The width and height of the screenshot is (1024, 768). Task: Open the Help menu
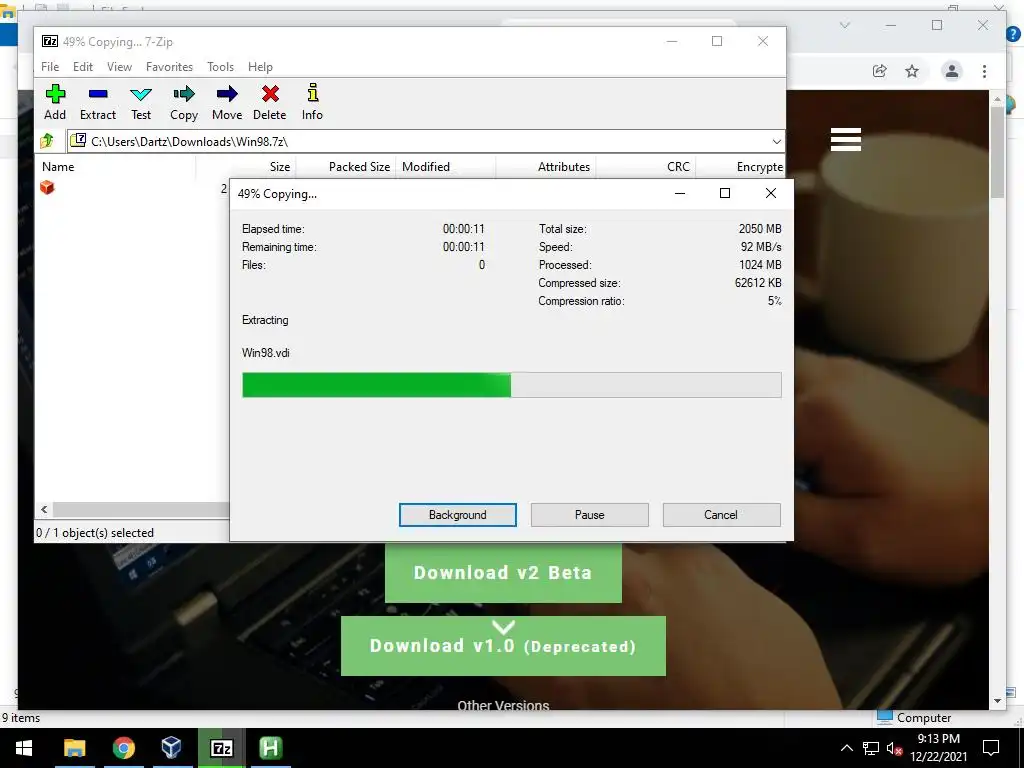[260, 67]
